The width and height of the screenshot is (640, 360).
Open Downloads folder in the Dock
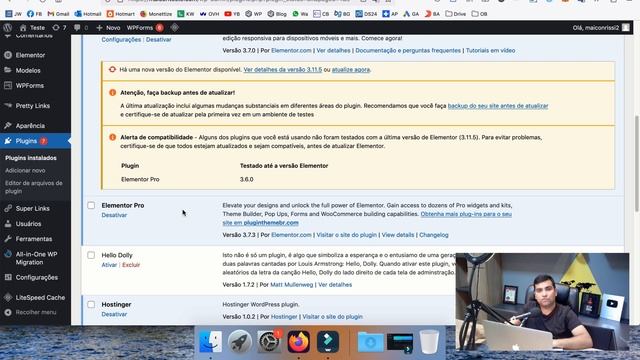[x=371, y=342]
